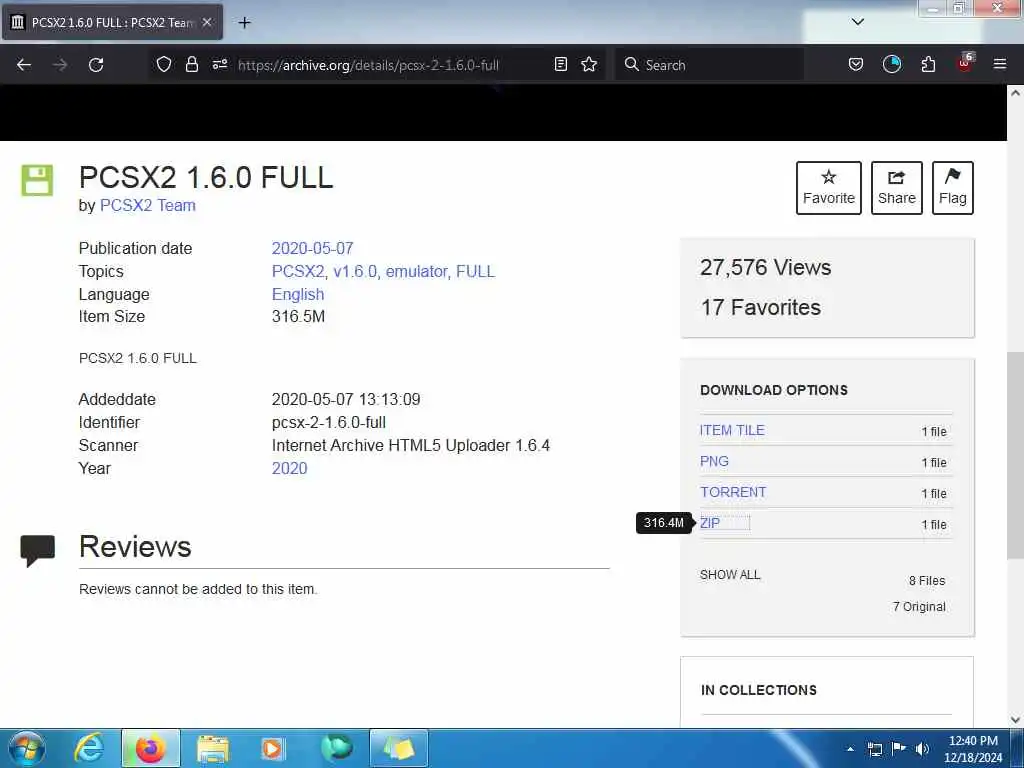Bookmark this page with star icon
The height and width of the screenshot is (768, 1024).
pos(589,64)
